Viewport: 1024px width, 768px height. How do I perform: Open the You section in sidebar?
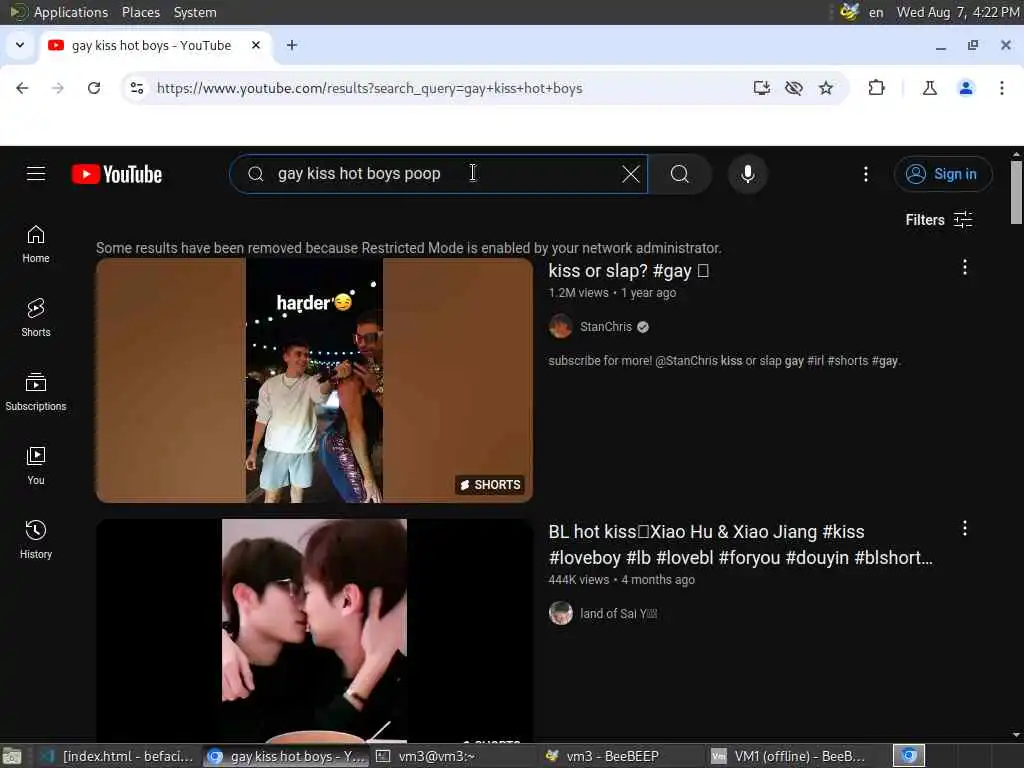coord(36,465)
